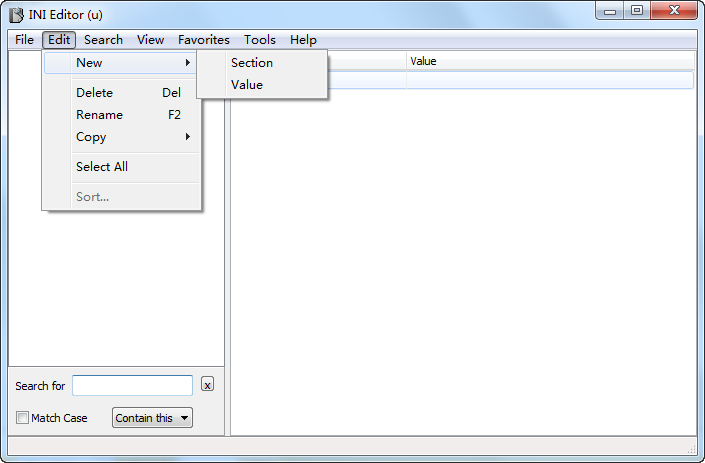Choose Select All from Edit menu

point(121,167)
